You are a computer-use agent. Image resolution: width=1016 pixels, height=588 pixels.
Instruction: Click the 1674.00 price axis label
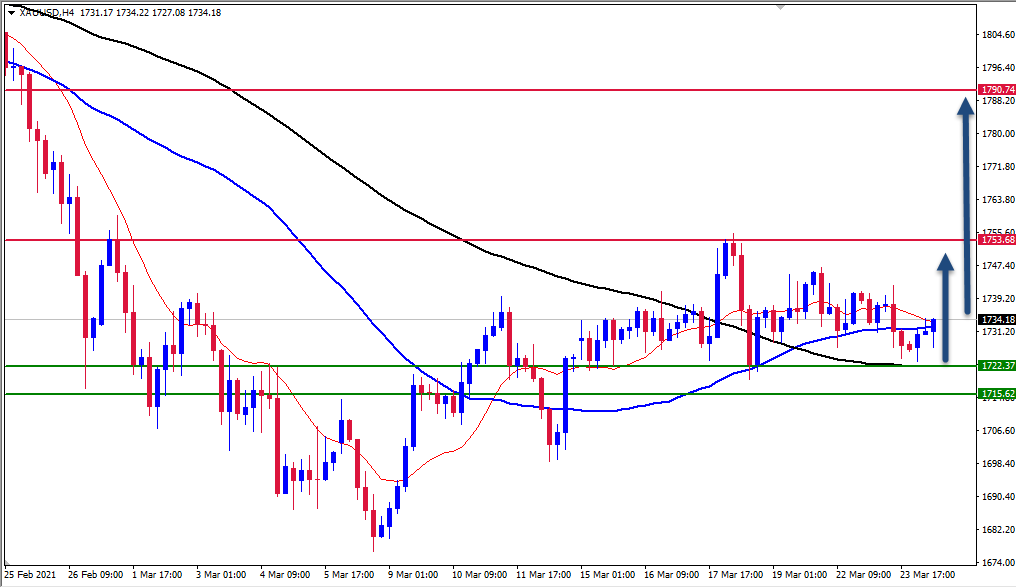point(999,562)
